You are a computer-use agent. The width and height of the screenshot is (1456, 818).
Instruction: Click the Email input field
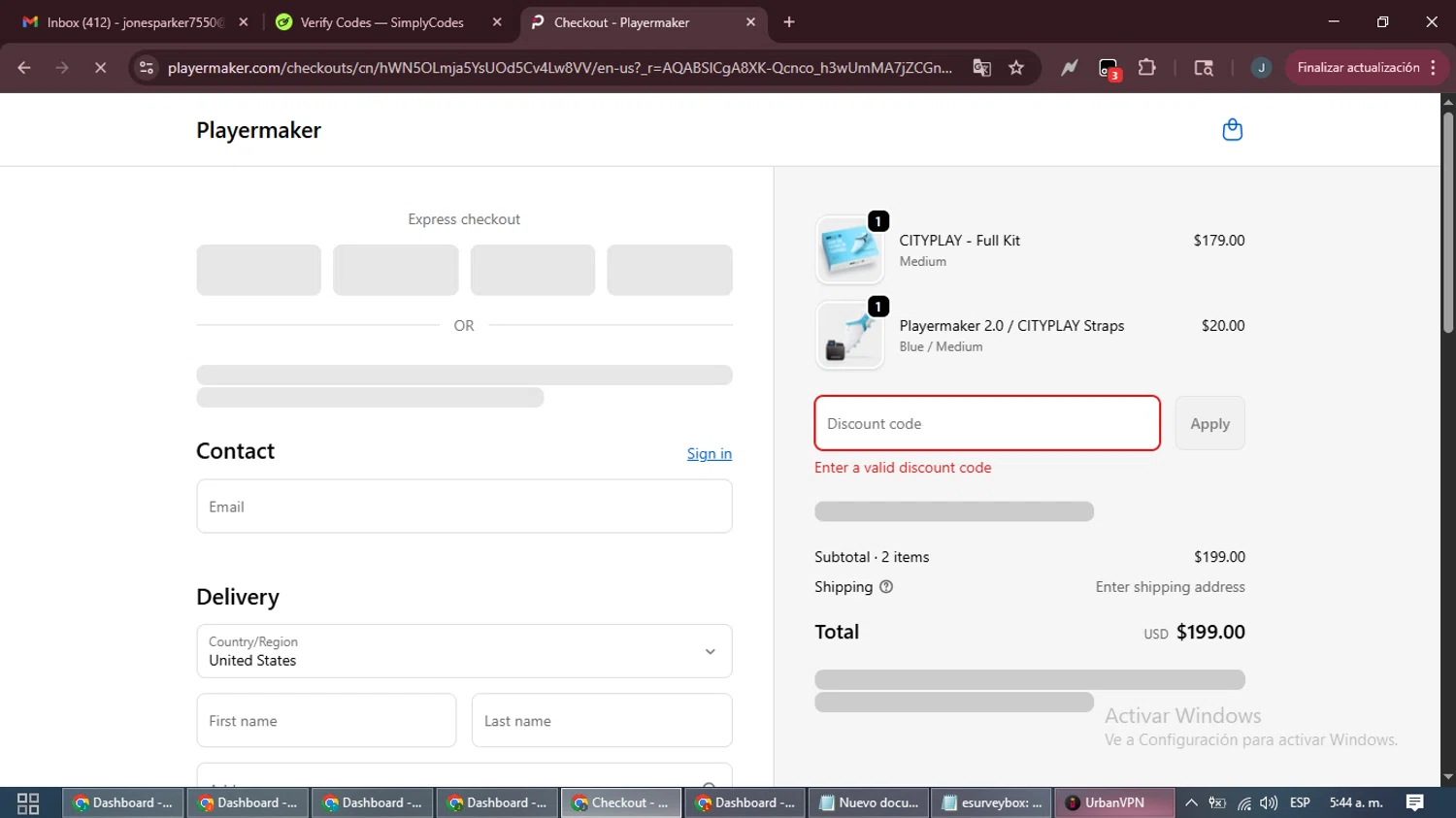[x=464, y=507]
